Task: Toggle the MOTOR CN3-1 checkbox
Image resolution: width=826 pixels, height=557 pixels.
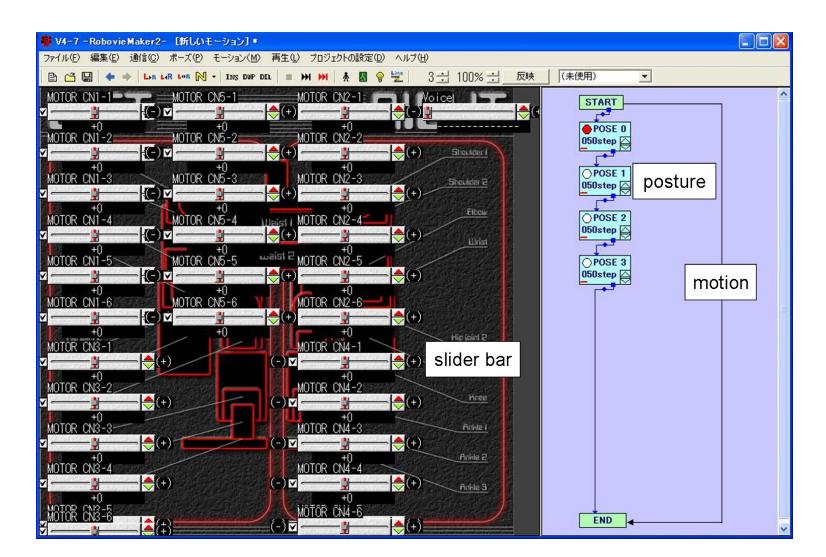Action: coord(43,362)
